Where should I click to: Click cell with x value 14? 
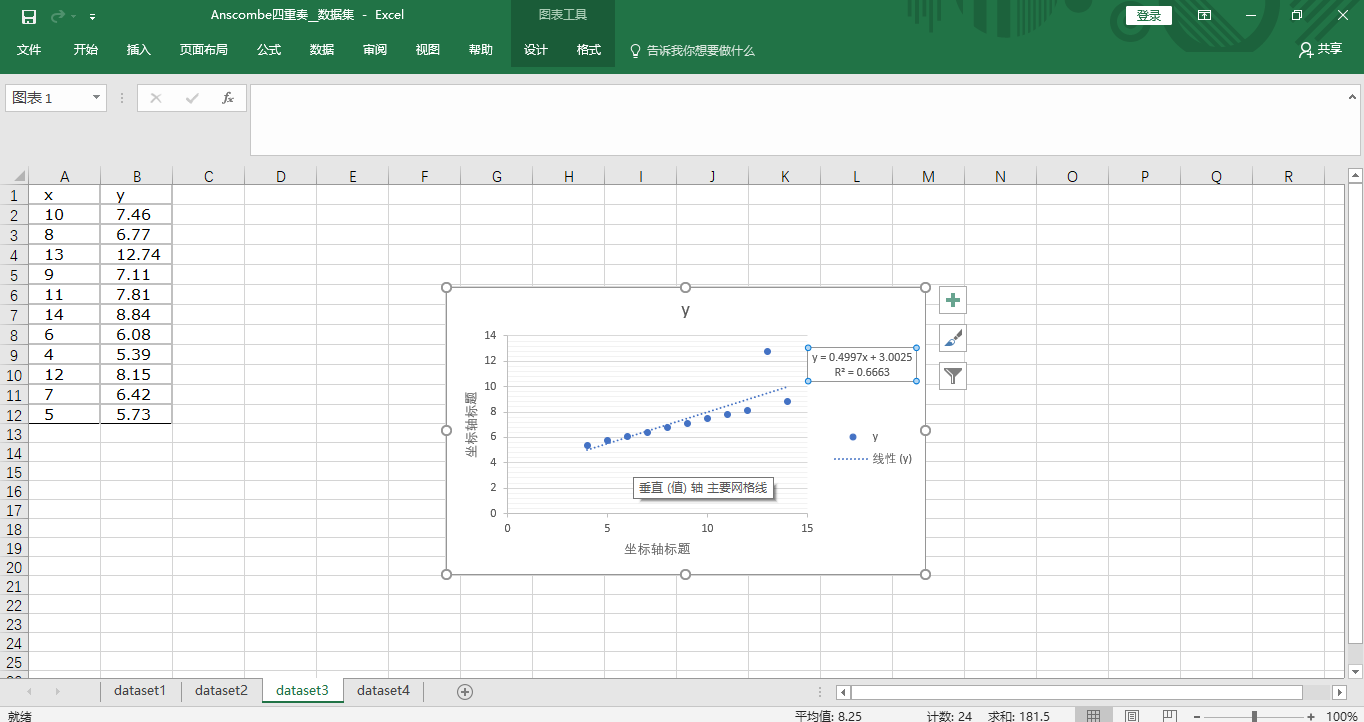(x=65, y=314)
